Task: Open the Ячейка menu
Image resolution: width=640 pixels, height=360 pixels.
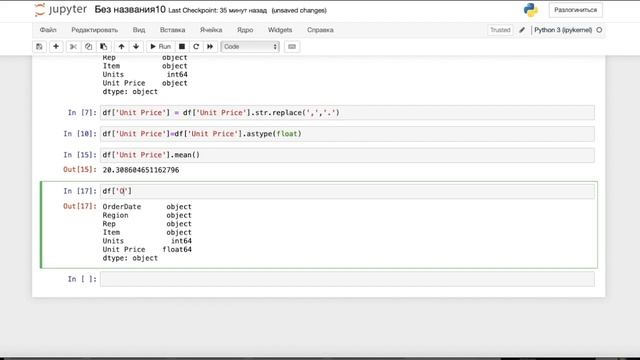Action: 211,30
